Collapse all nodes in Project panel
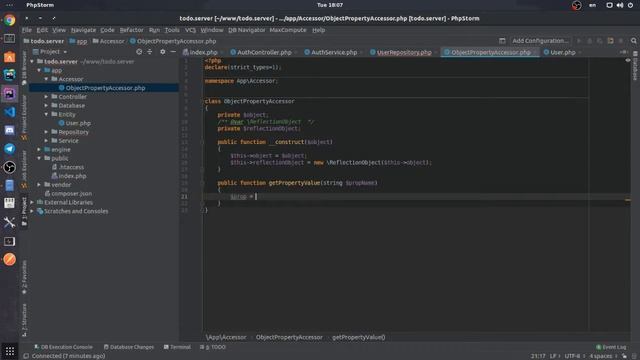The width and height of the screenshot is (640, 360). (x=150, y=52)
